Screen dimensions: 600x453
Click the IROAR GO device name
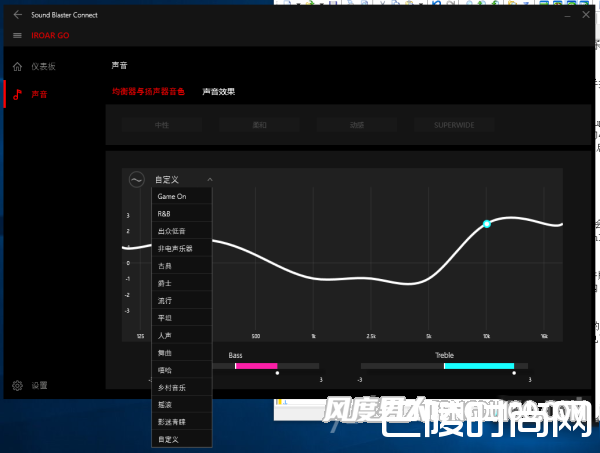point(50,36)
